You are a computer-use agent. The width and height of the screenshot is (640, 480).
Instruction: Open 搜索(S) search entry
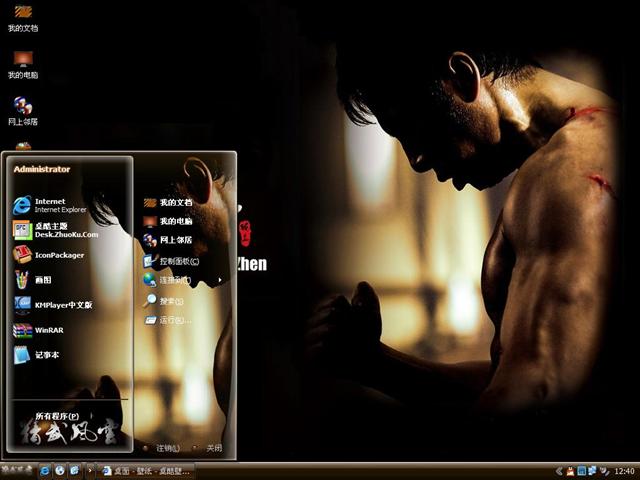point(163,301)
